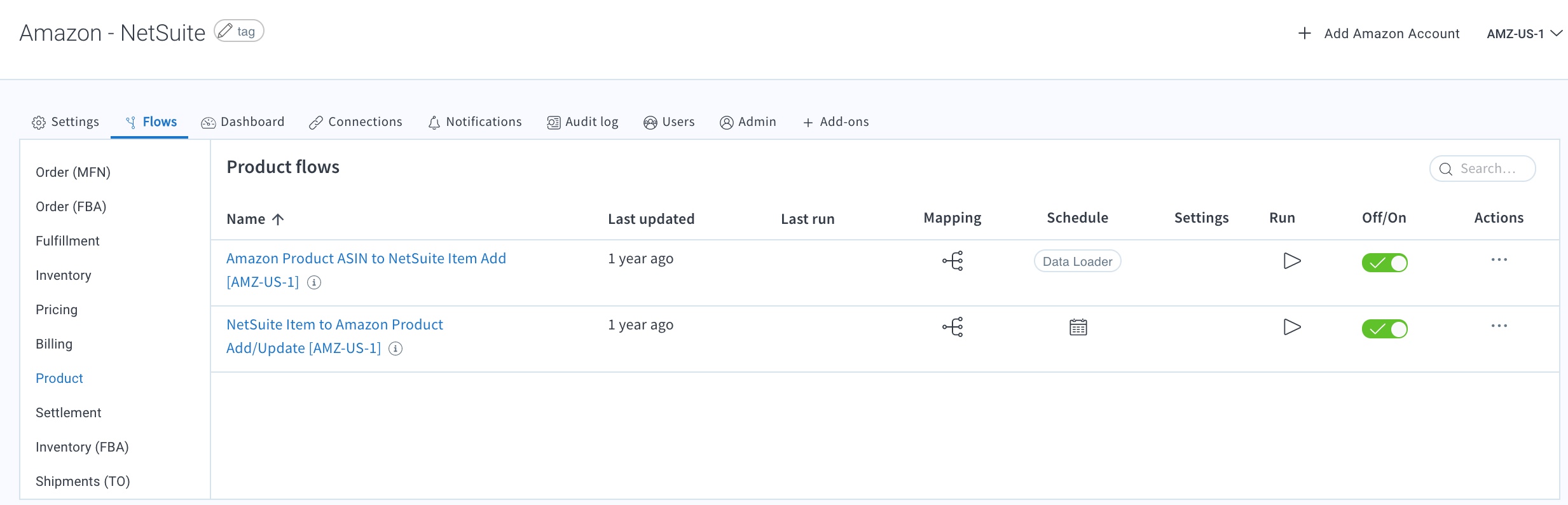Viewport: 1568px width, 505px height.
Task: Run the NetSuite Item to Amazon Product flow
Action: (x=1292, y=327)
